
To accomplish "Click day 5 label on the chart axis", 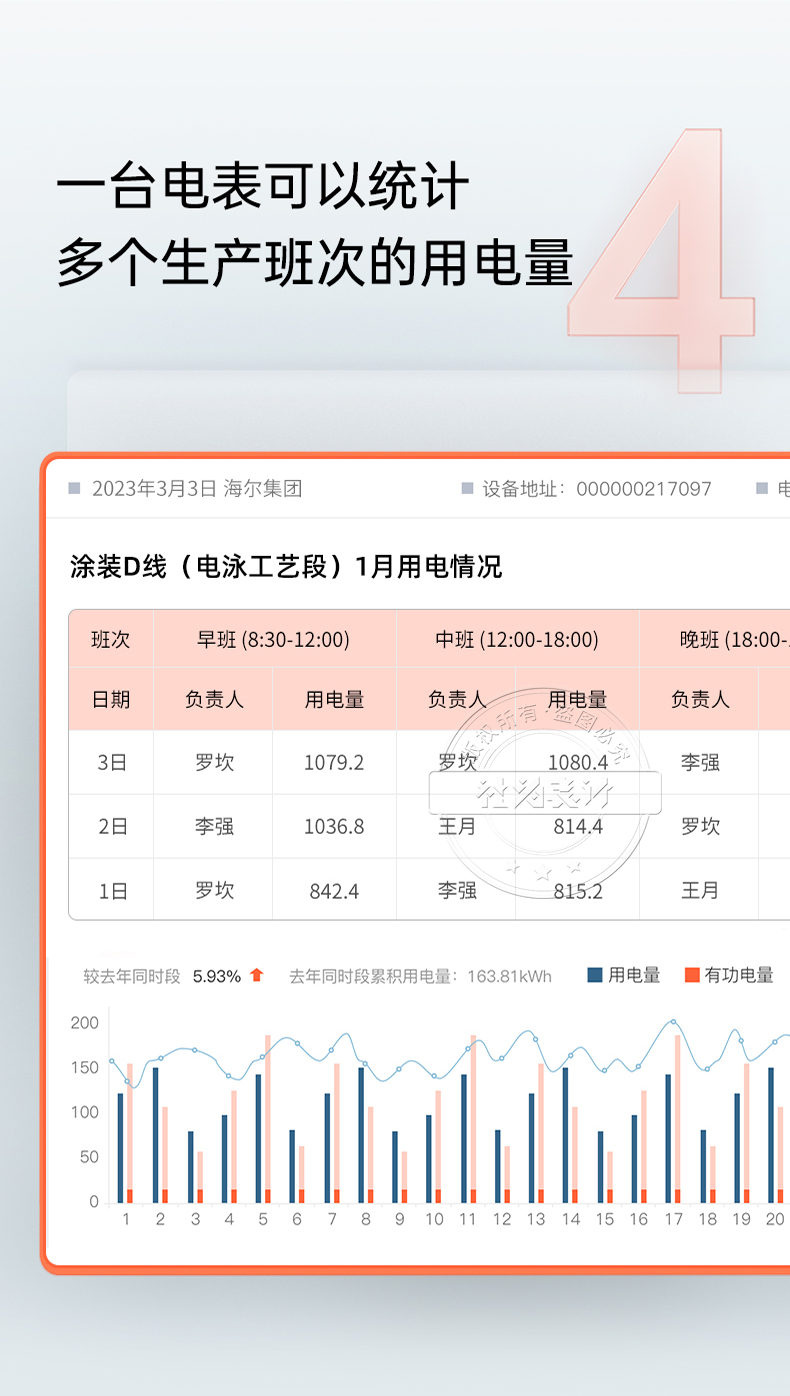I will [x=263, y=1219].
